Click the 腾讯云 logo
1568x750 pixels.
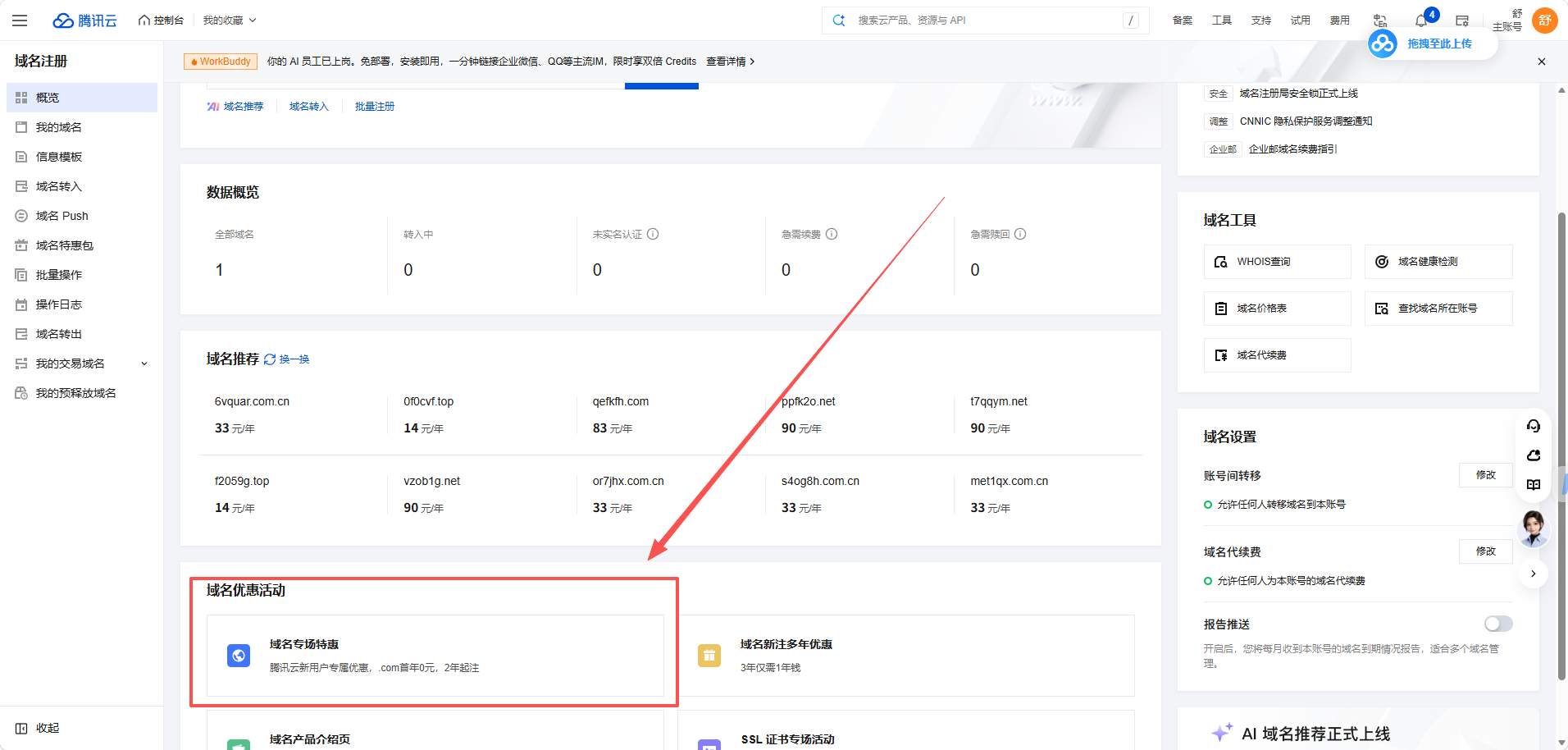click(84, 21)
